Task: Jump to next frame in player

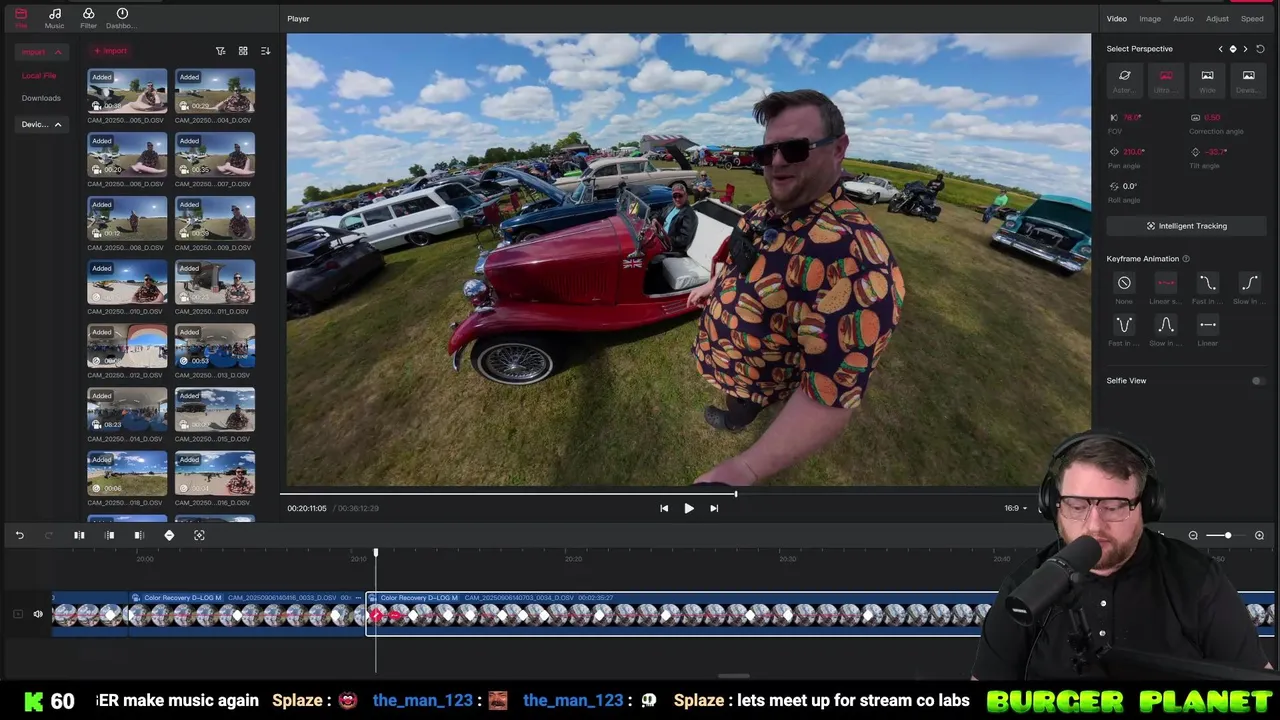Action: pyautogui.click(x=714, y=508)
